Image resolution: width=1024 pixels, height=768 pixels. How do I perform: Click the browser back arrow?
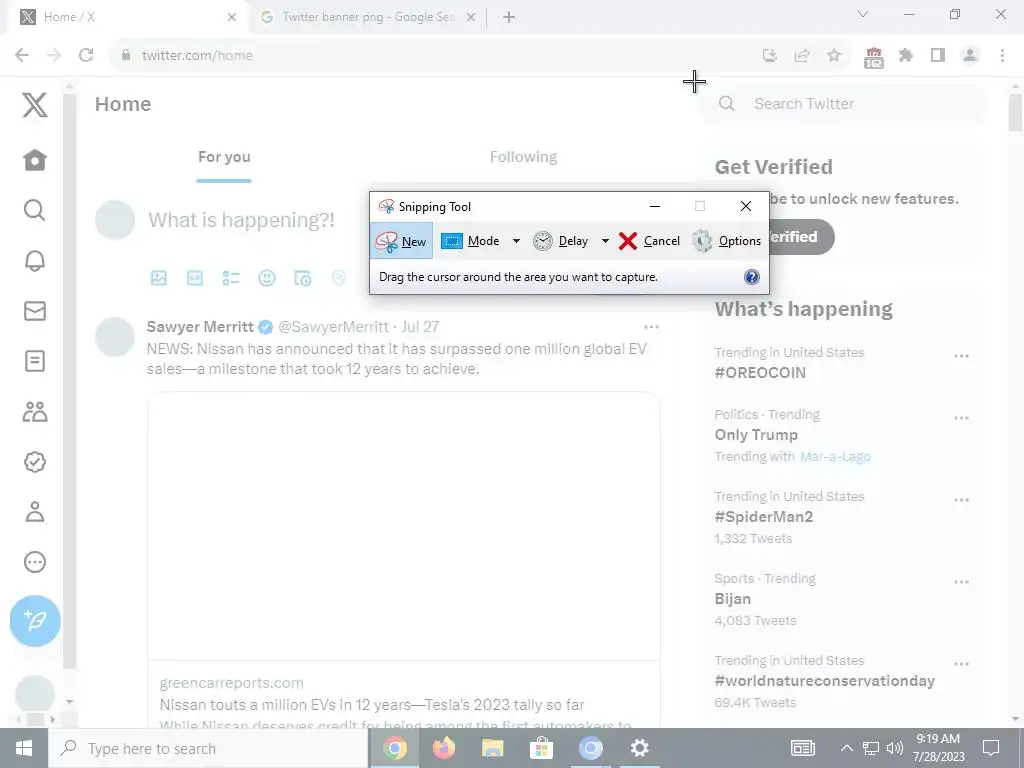coord(22,56)
